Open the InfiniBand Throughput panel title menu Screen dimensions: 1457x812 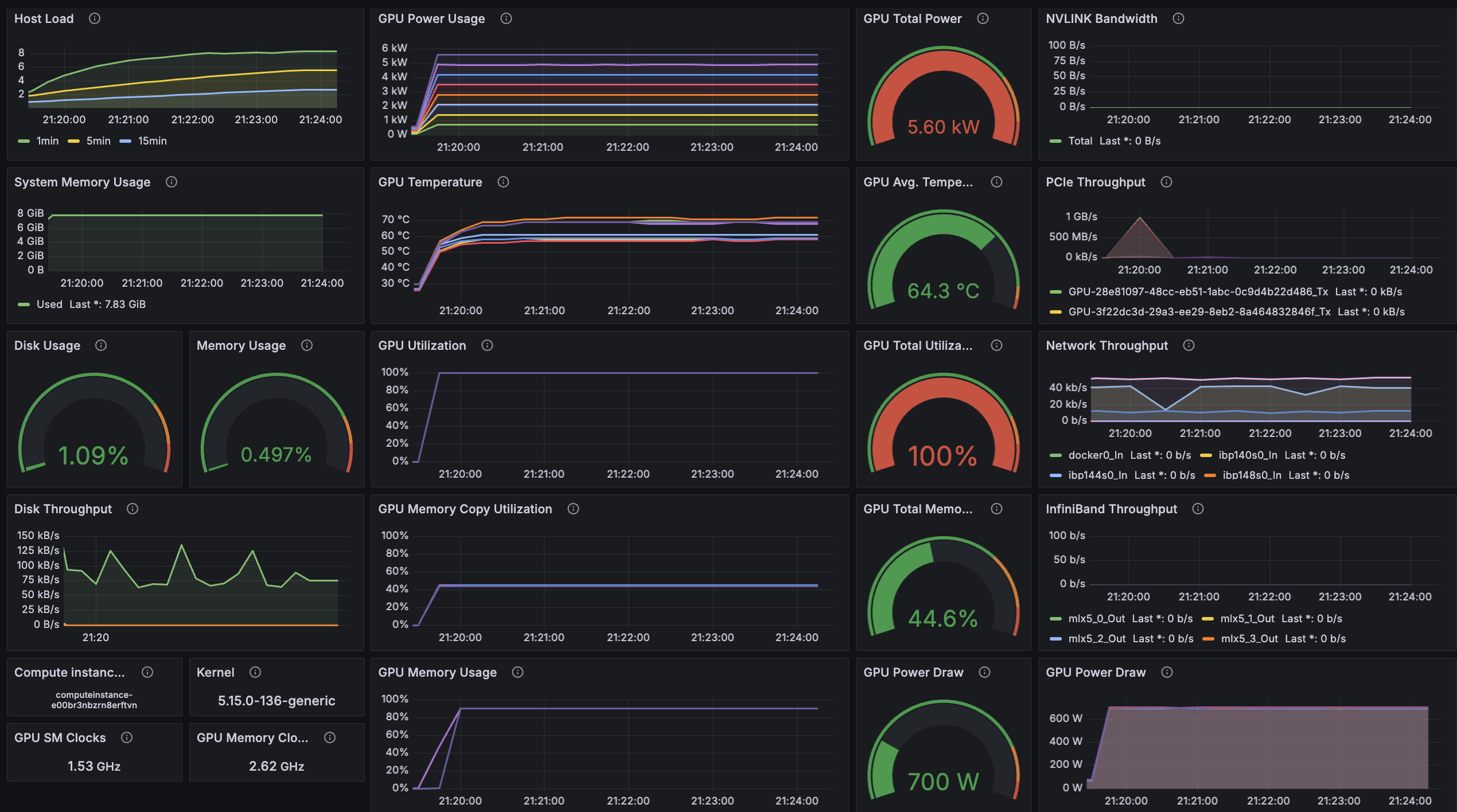click(x=1111, y=509)
